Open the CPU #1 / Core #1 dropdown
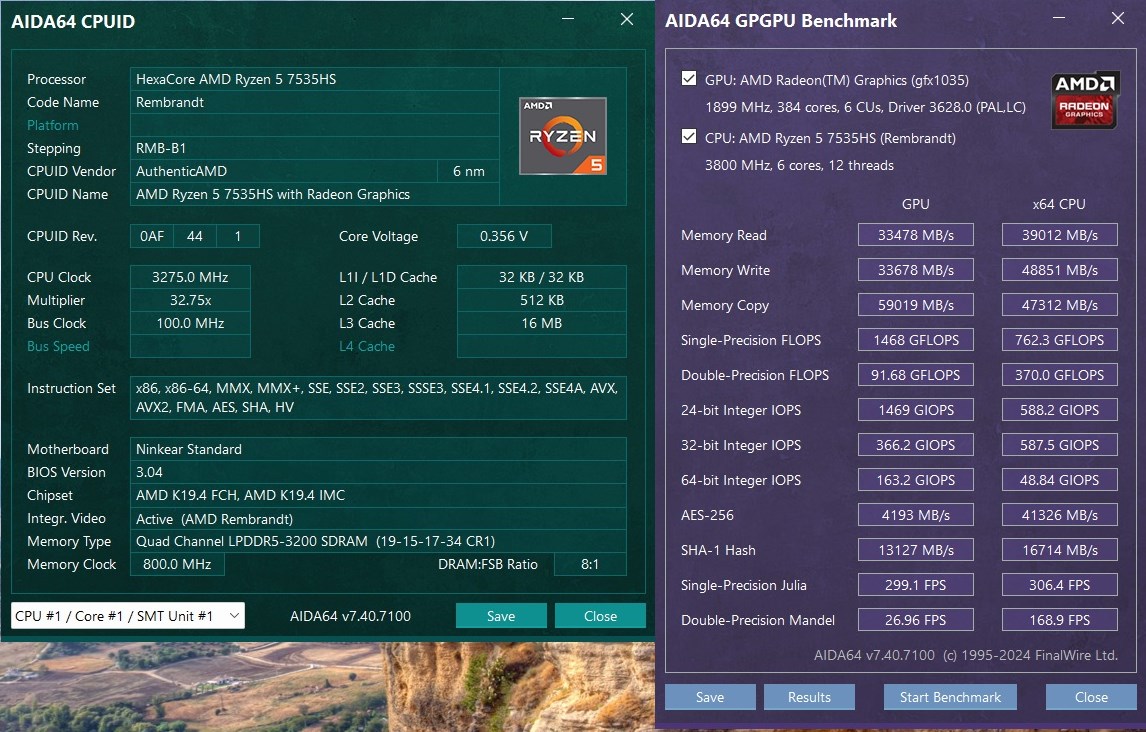Screen dimensions: 1146x732 tap(127, 616)
